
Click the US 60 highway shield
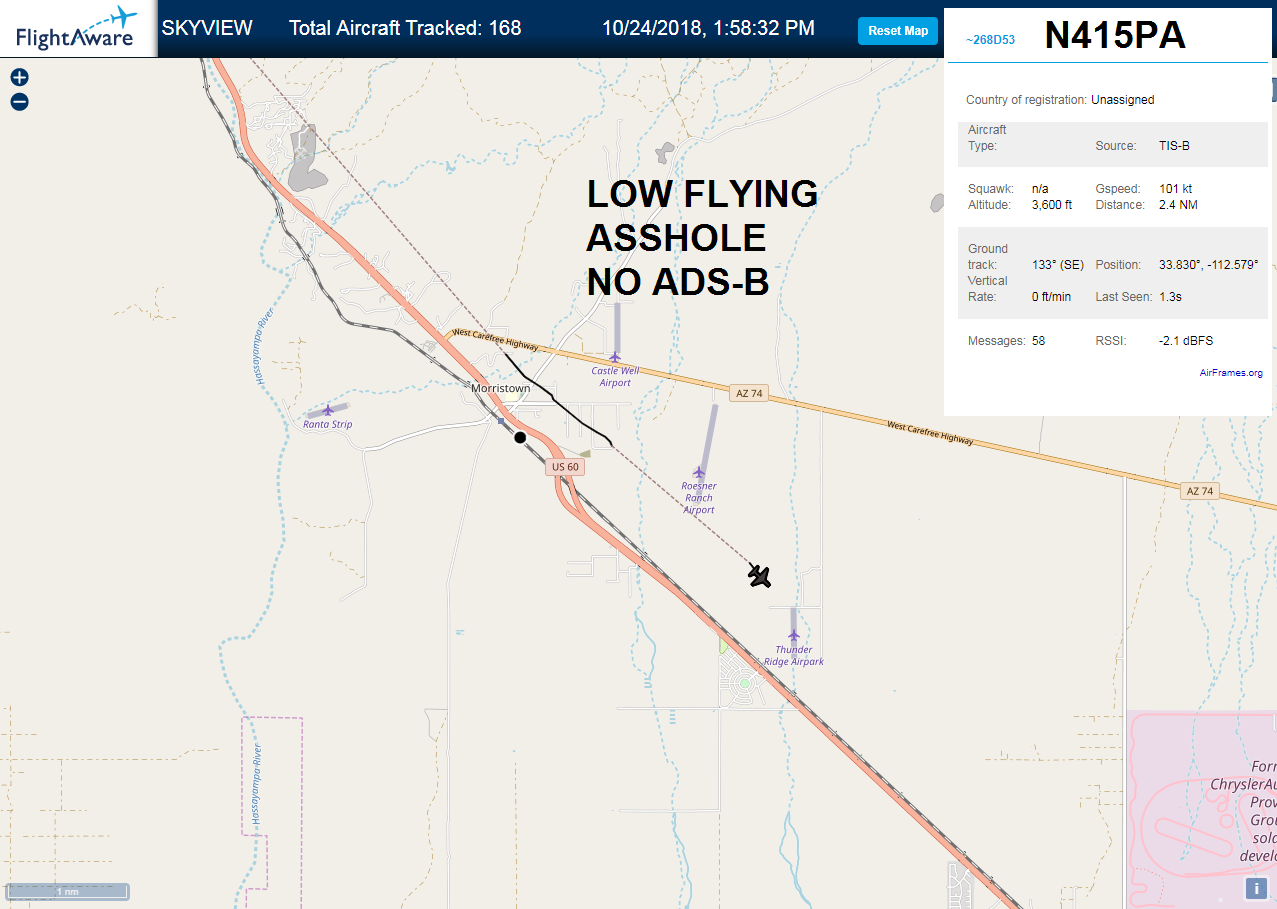point(564,467)
